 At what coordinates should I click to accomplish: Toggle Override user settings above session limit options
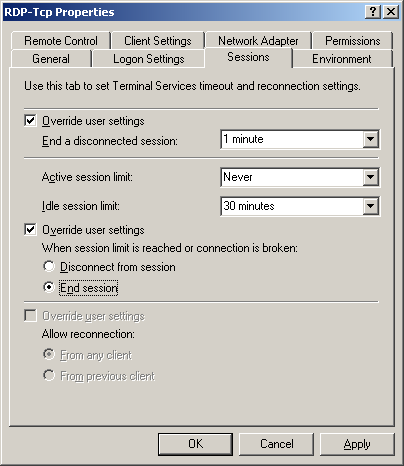click(x=30, y=230)
